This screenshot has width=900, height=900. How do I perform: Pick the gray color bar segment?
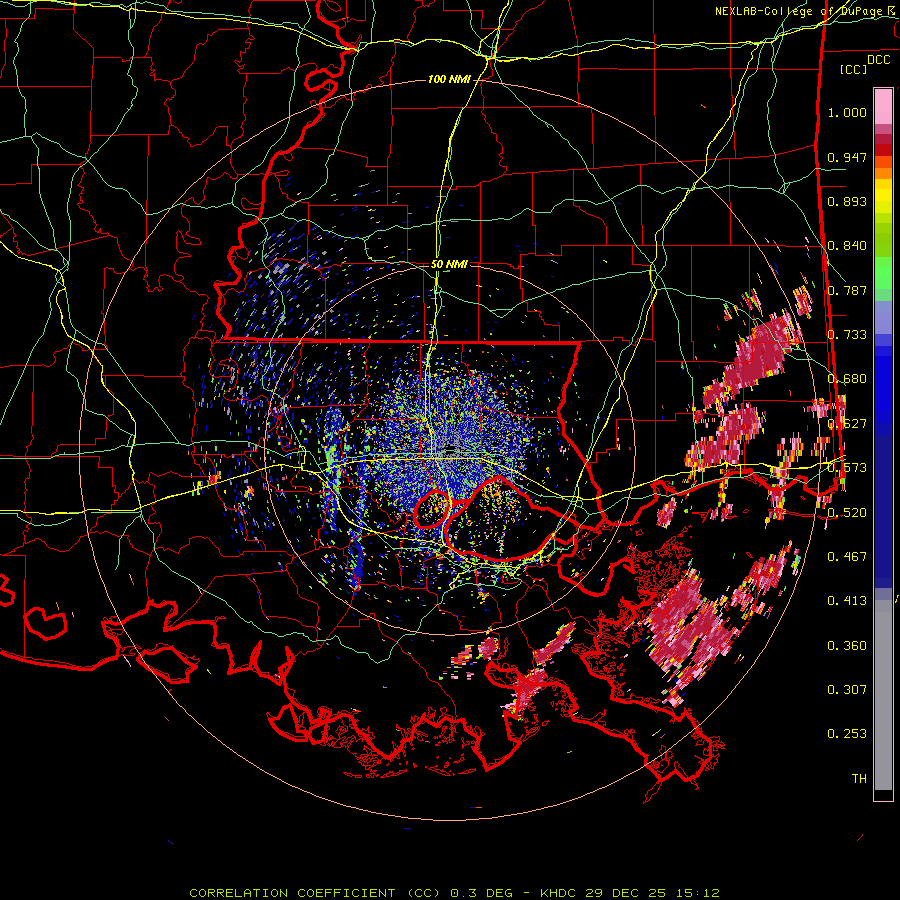click(883, 695)
